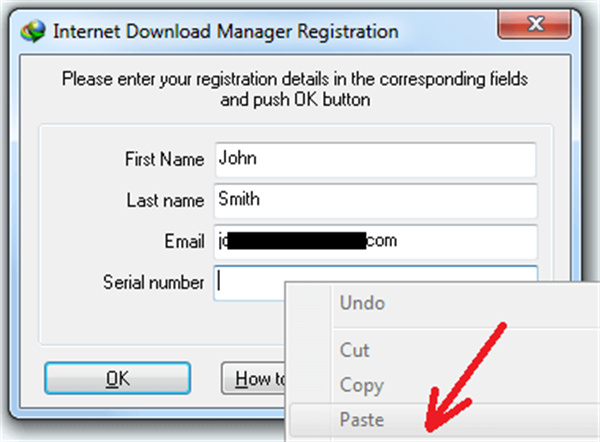Select Cut in the context menu
Image resolution: width=600 pixels, height=442 pixels.
pos(355,350)
